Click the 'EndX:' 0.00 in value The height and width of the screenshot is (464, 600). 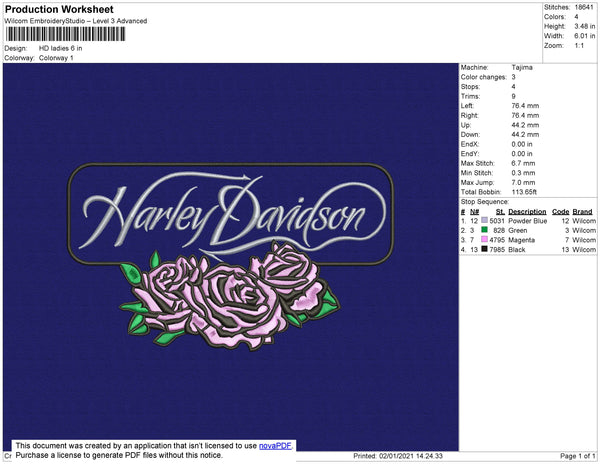(x=522, y=144)
